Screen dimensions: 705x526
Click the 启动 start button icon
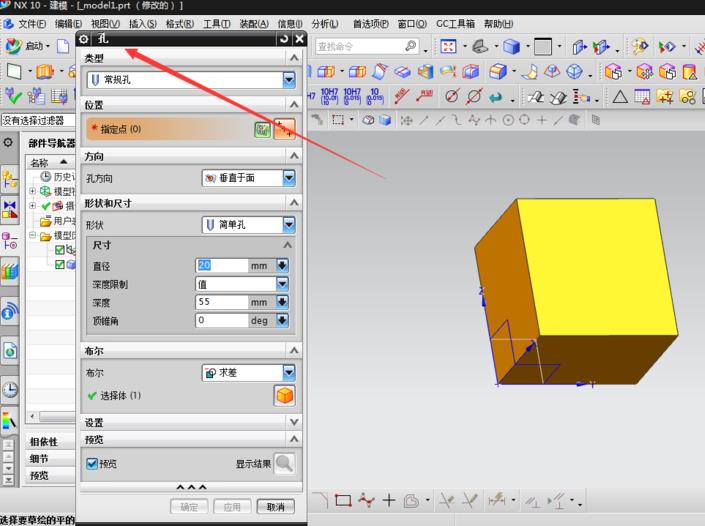click(13, 46)
